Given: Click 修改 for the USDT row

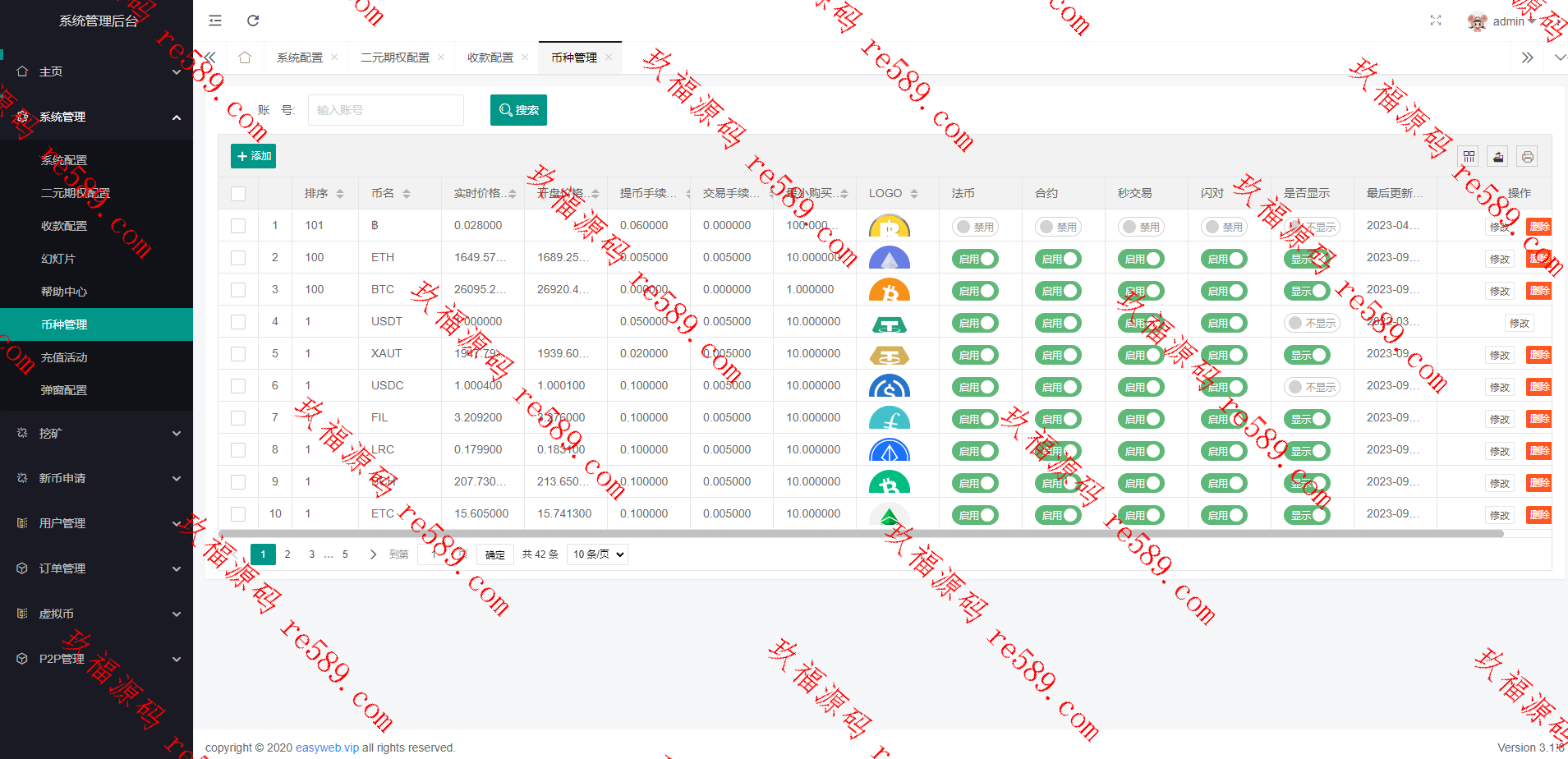Looking at the screenshot, I should click(1520, 323).
